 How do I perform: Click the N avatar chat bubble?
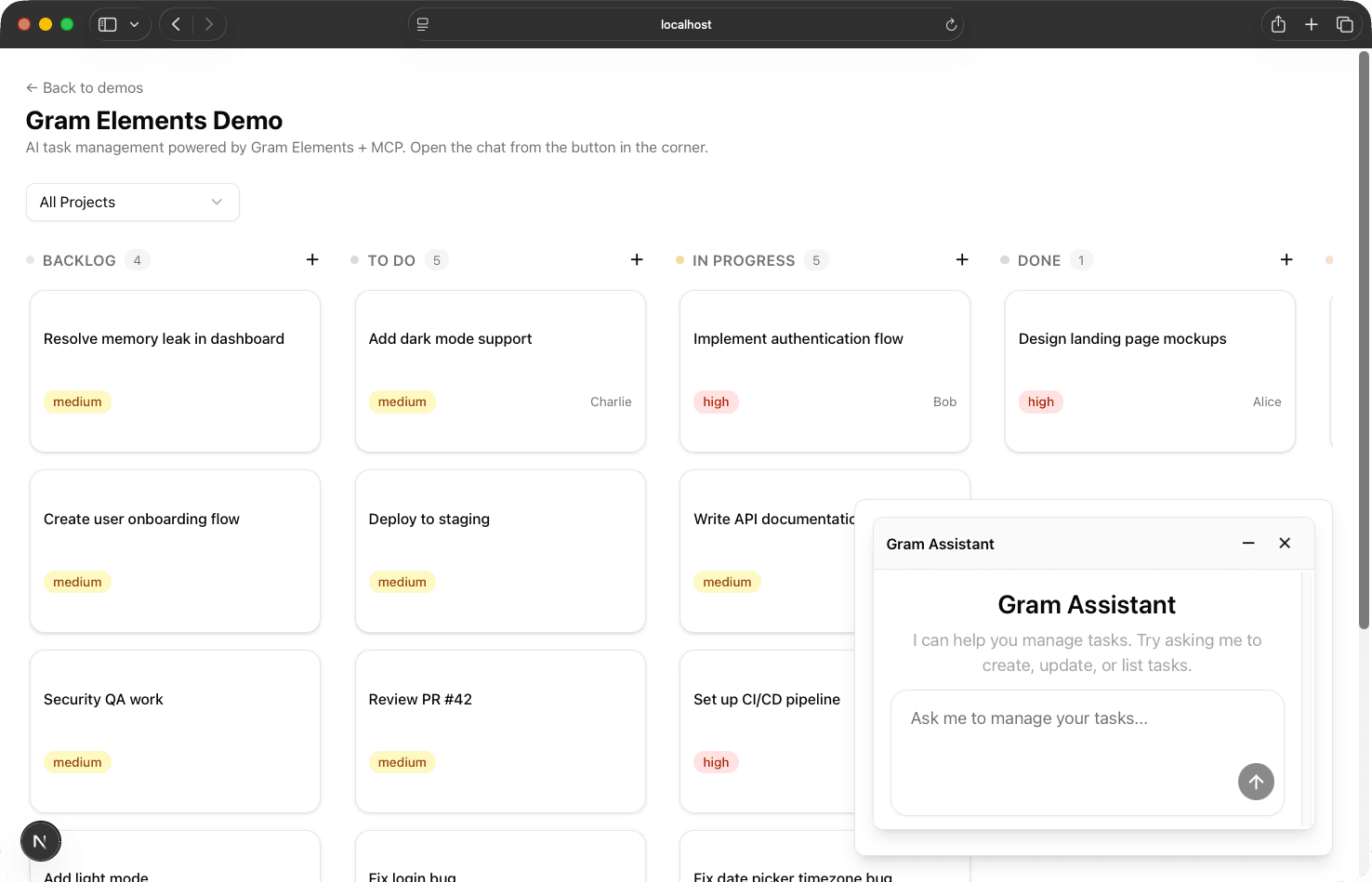40,841
